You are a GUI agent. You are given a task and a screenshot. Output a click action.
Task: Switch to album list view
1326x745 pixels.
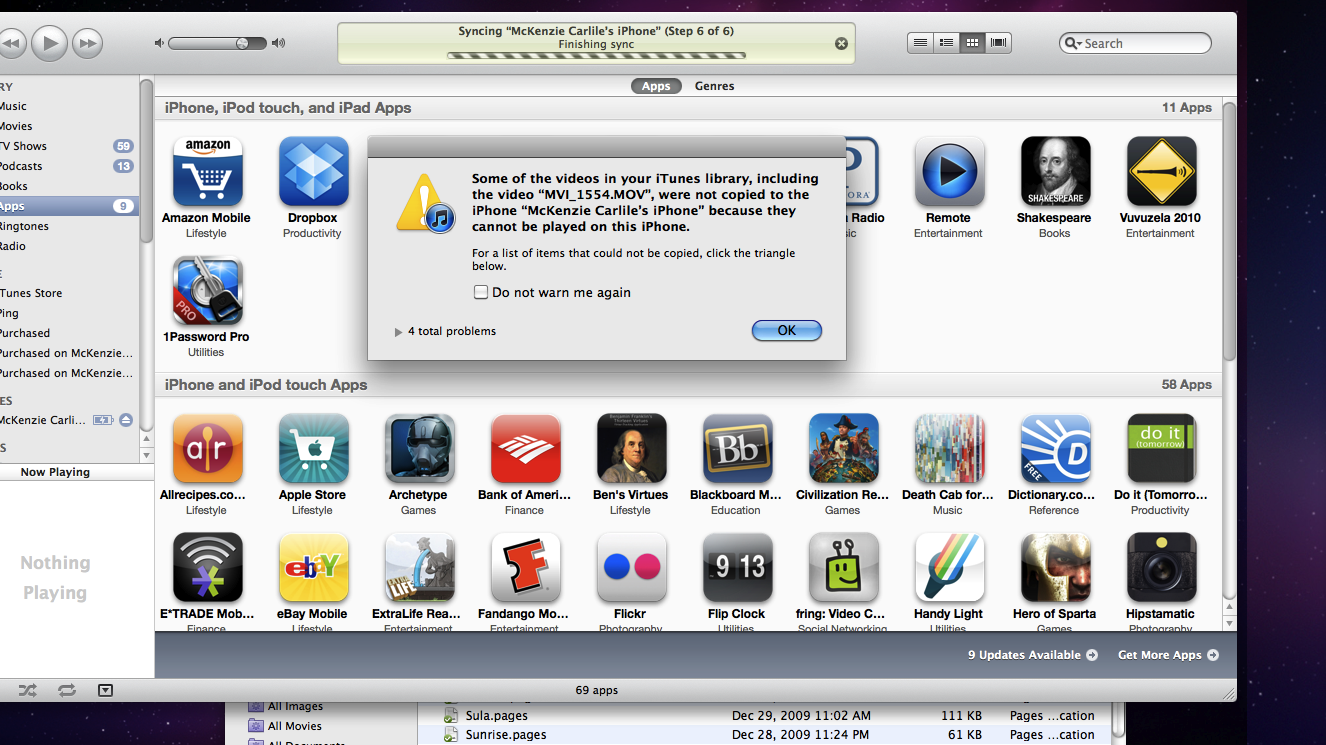946,43
